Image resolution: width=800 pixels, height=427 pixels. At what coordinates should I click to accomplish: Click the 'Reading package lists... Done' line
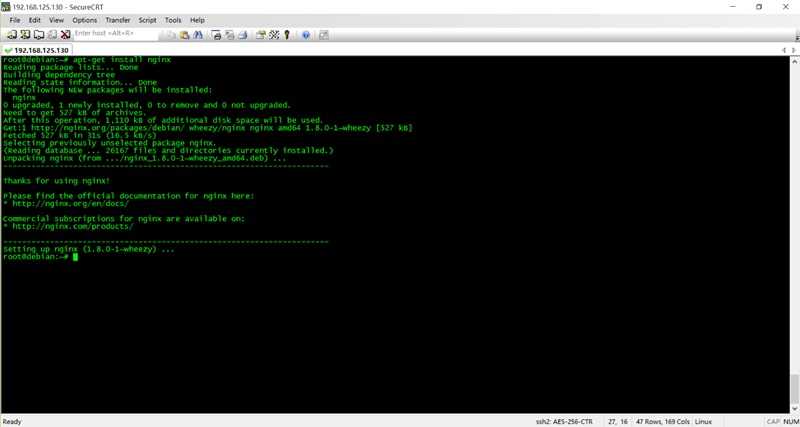point(70,67)
